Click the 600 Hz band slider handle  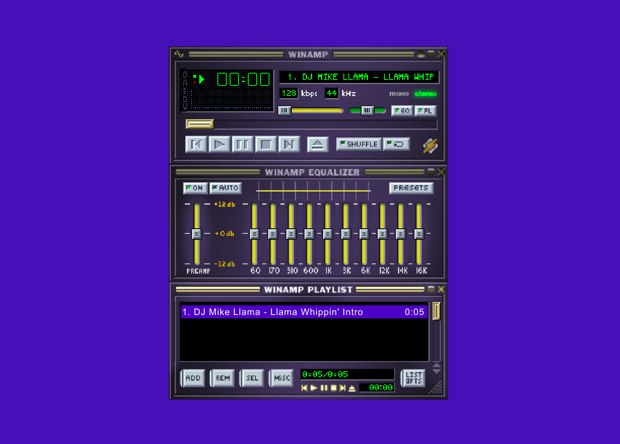coord(309,234)
